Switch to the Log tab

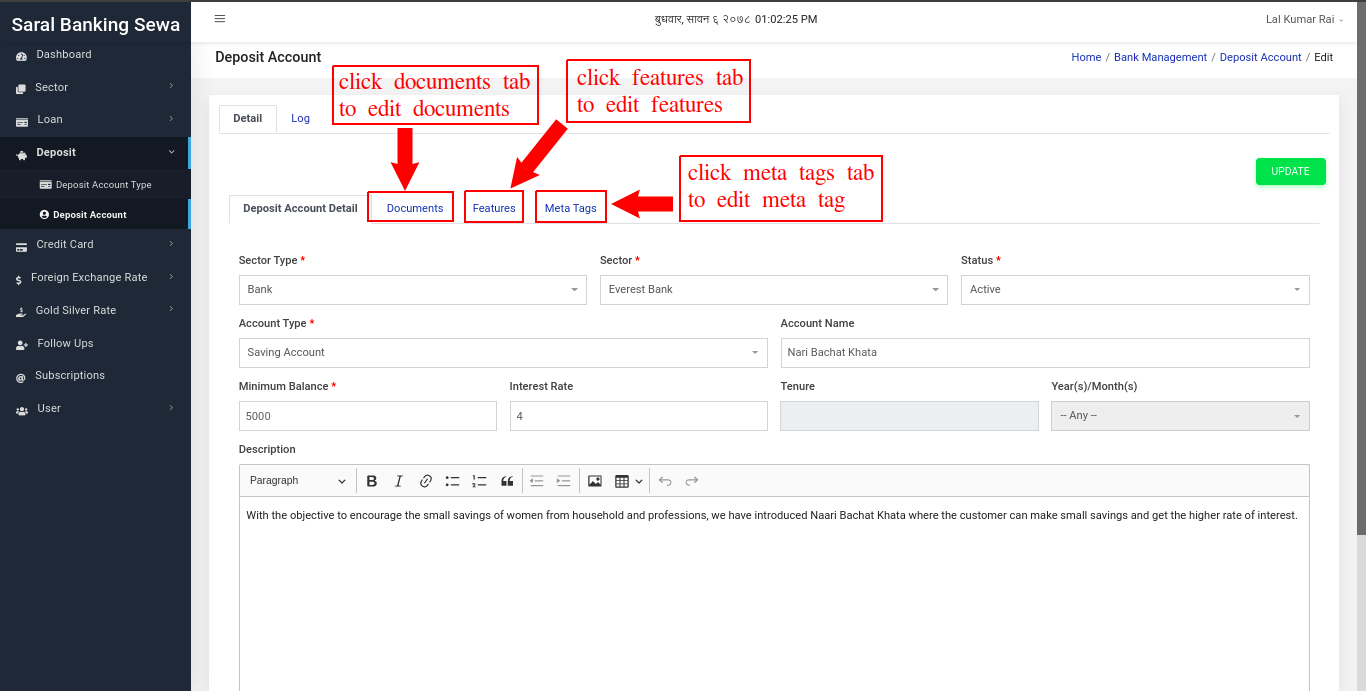[300, 119]
